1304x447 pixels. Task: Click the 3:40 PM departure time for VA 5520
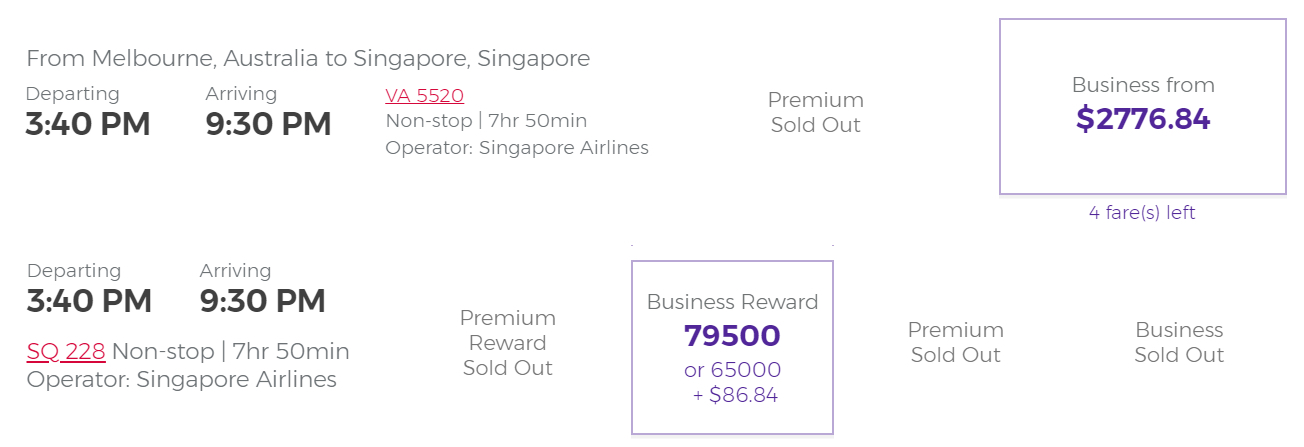[x=88, y=124]
